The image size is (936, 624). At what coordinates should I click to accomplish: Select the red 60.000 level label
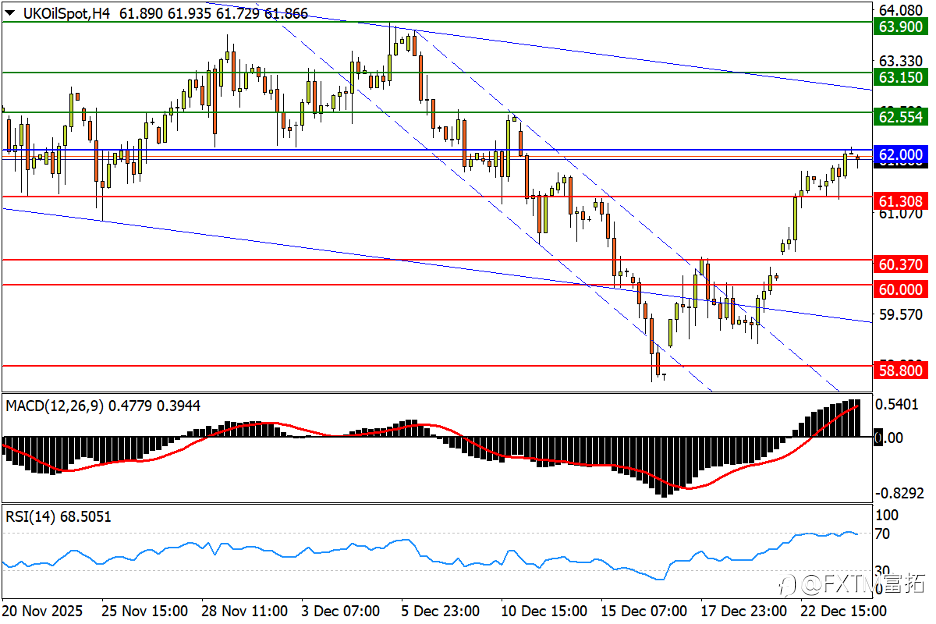[x=901, y=290]
